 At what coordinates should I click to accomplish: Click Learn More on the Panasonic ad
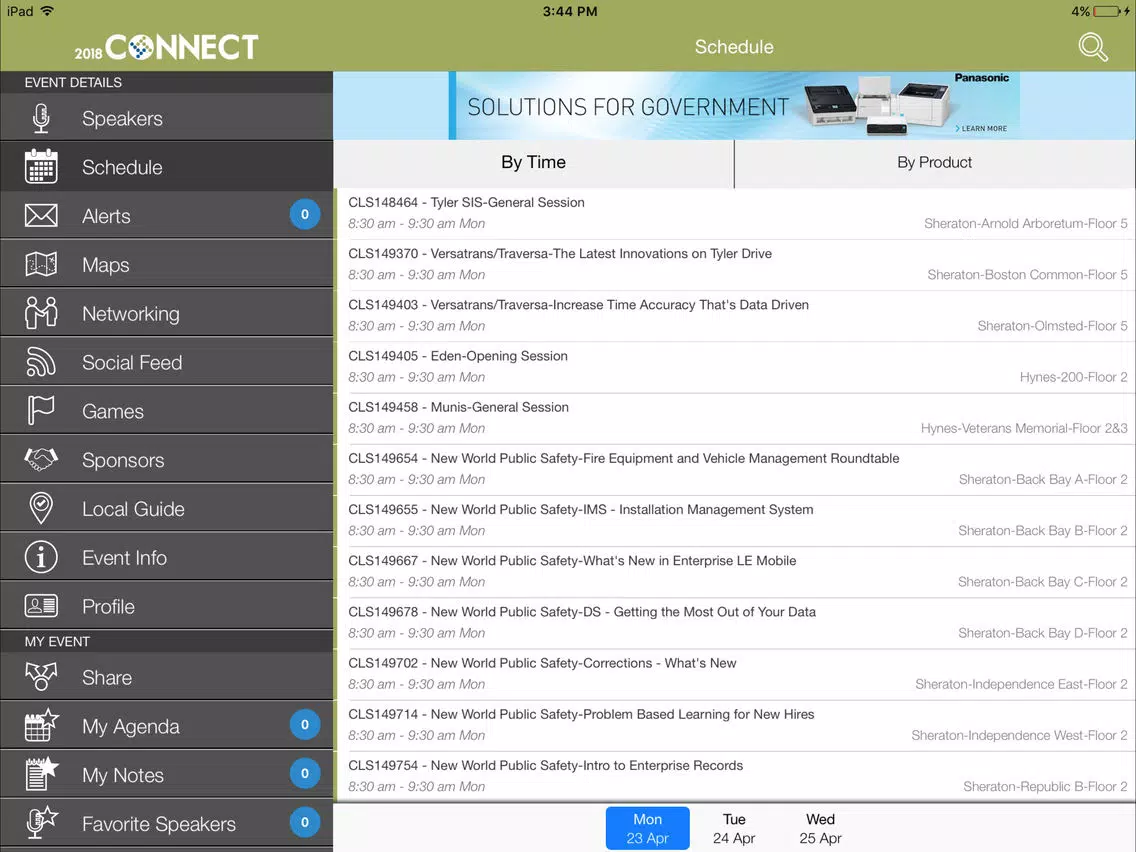[981, 128]
